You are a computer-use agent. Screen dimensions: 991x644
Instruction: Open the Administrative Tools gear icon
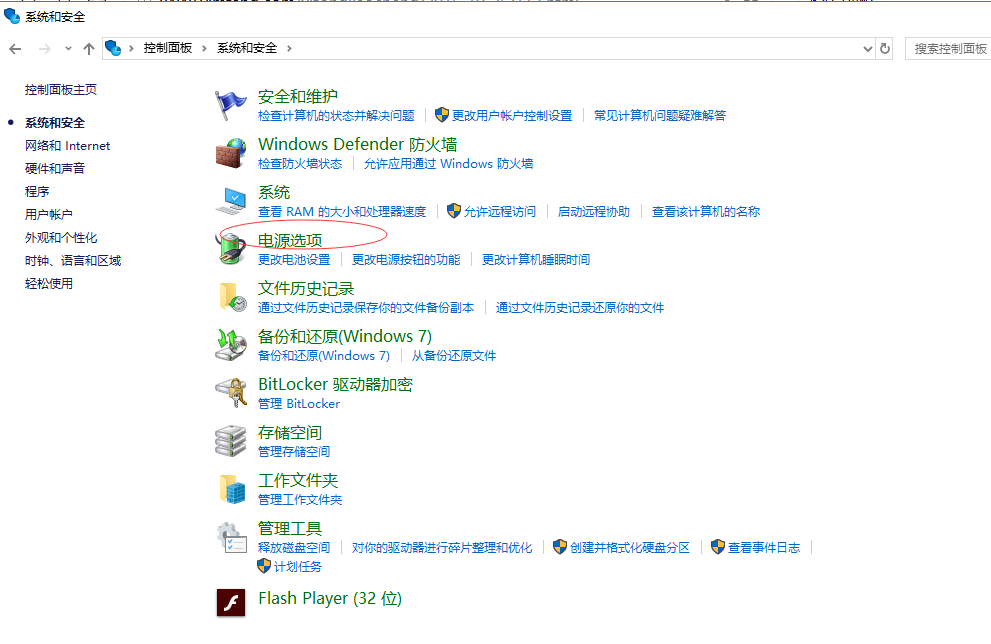(231, 538)
